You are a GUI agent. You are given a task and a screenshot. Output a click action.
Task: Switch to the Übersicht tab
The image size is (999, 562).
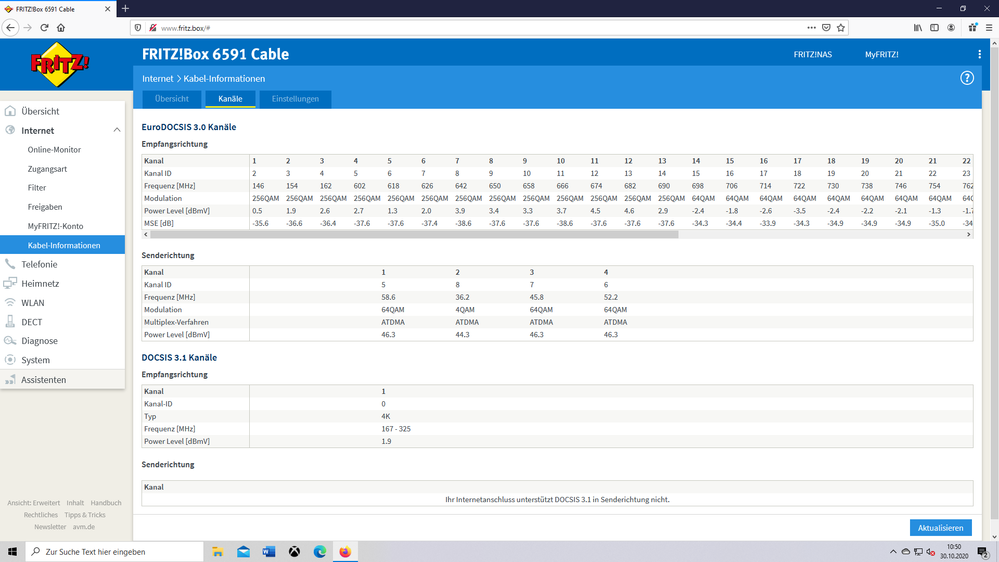pos(171,99)
